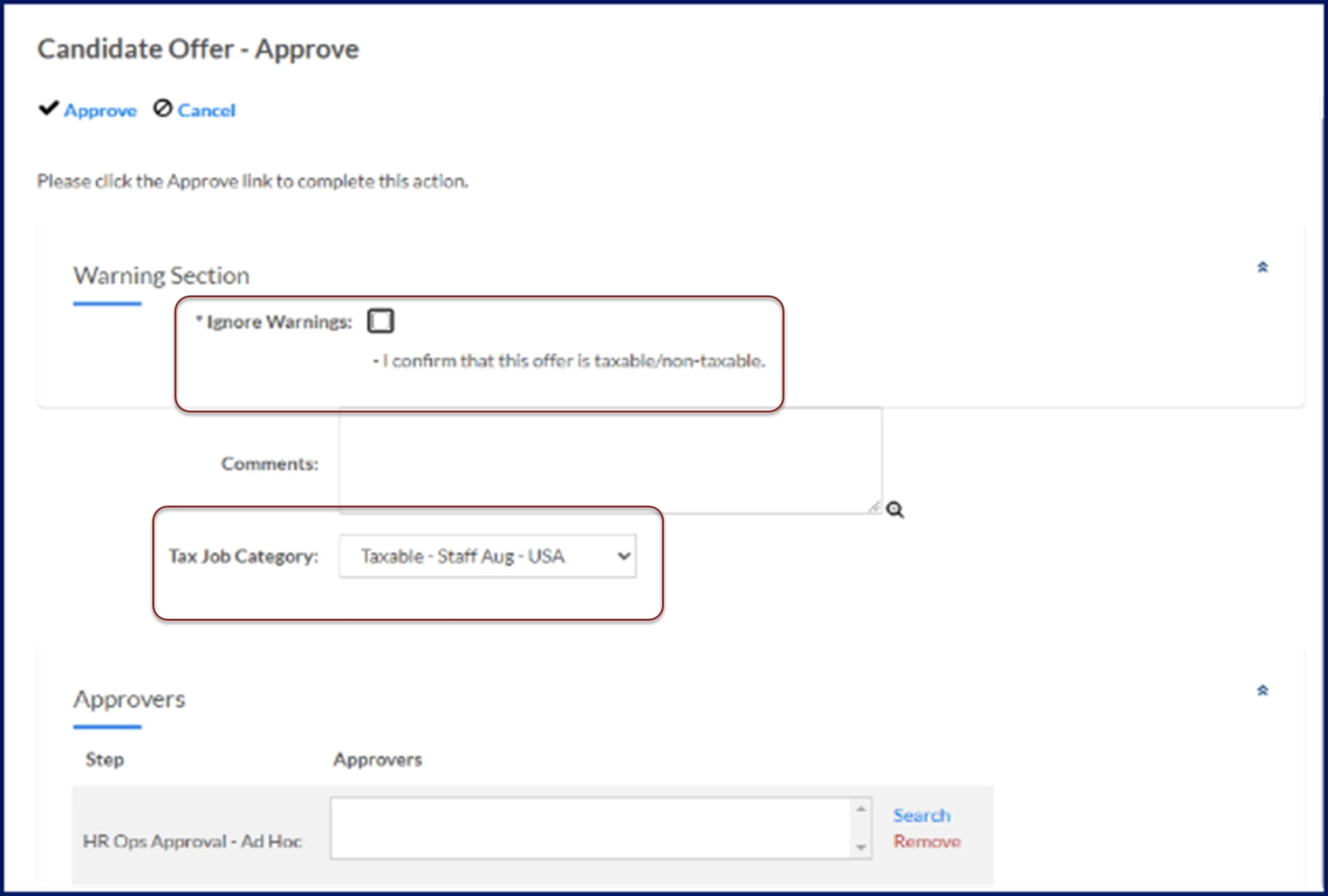Image resolution: width=1328 pixels, height=896 pixels.
Task: Click the Approve checkmark icon
Action: point(48,108)
